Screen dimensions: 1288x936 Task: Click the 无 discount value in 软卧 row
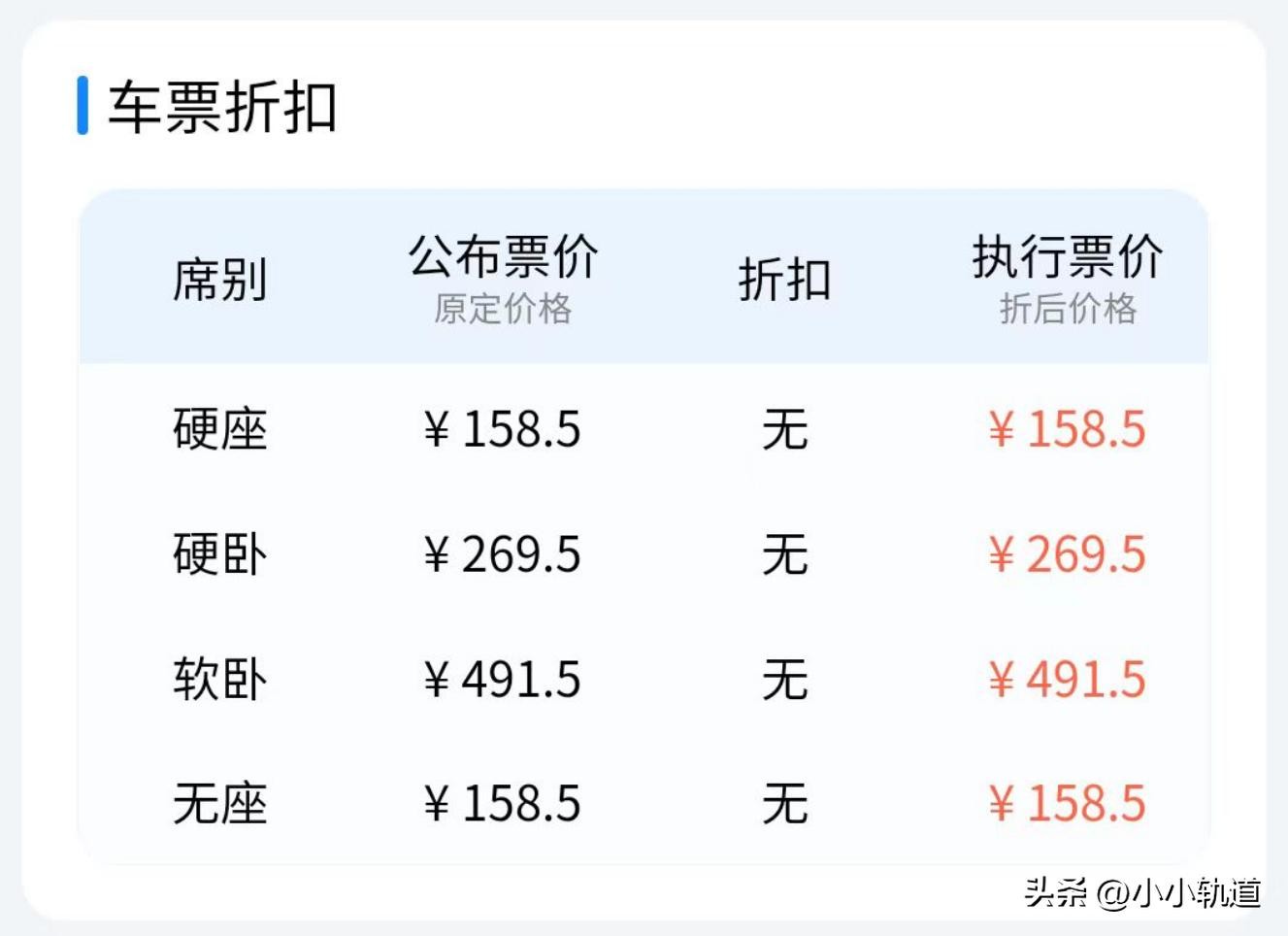[784, 679]
